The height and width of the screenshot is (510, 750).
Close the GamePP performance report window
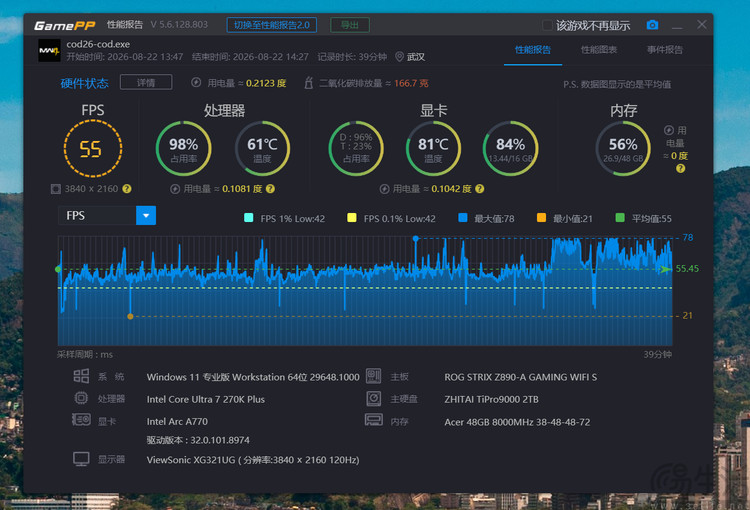(x=702, y=25)
